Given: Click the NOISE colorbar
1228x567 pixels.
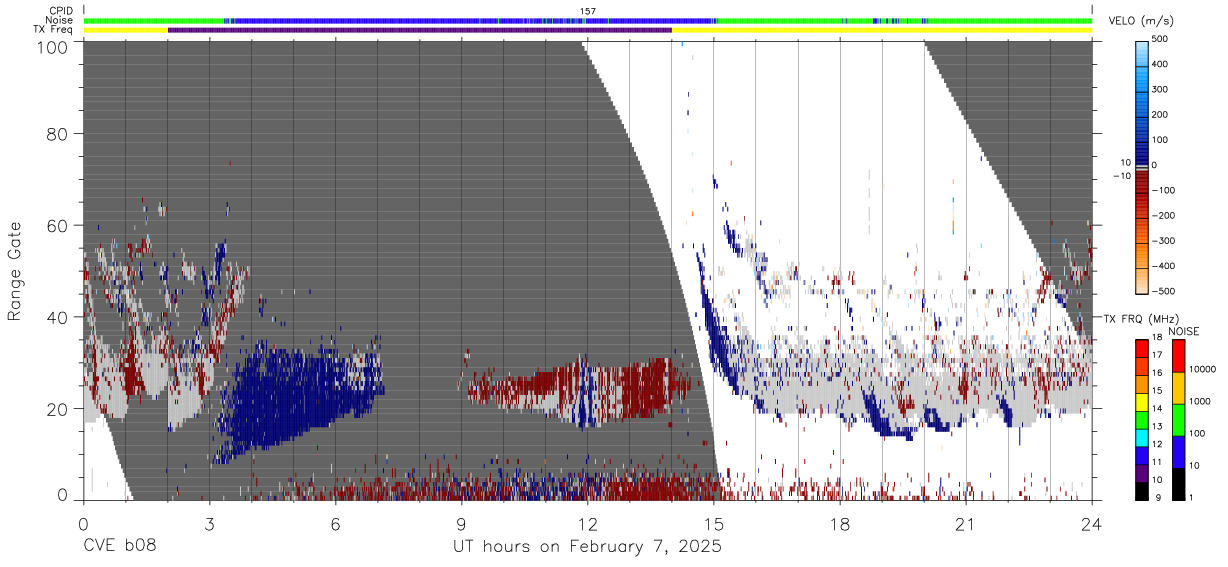Looking at the screenshot, I should [x=1178, y=420].
